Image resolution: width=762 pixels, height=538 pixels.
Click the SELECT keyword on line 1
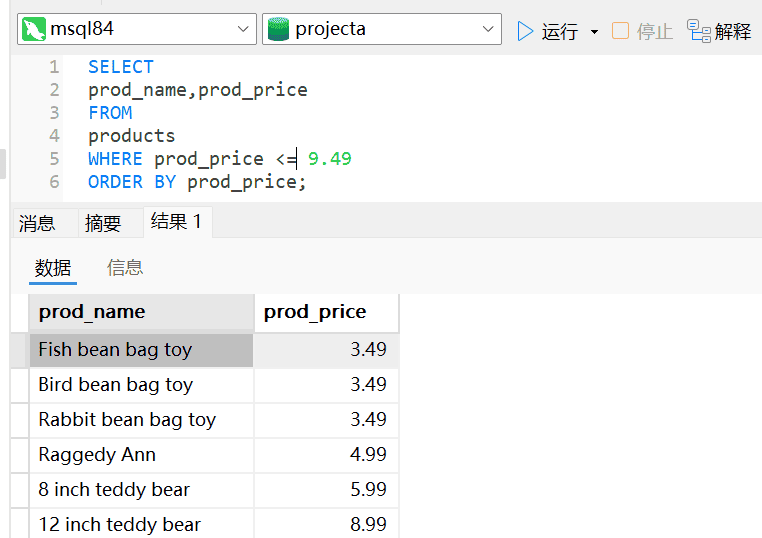click(121, 67)
